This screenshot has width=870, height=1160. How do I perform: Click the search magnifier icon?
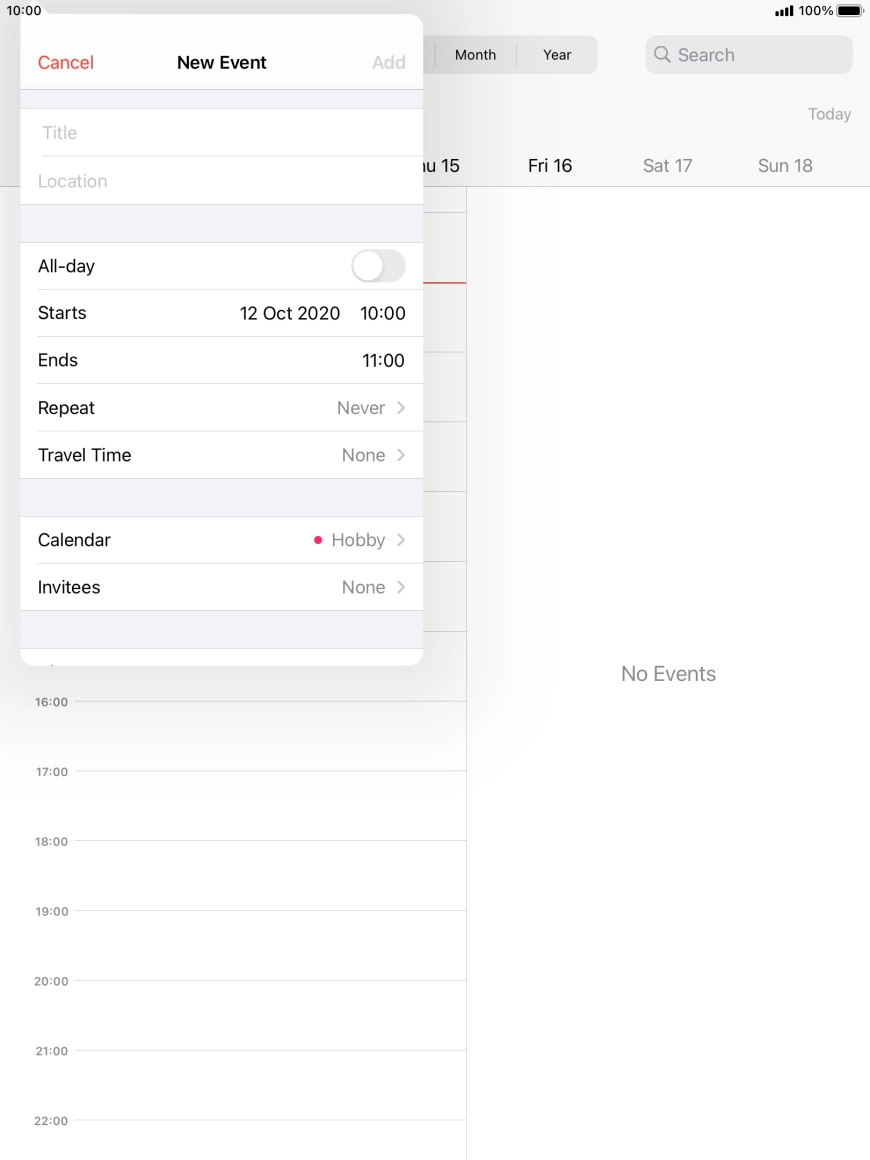[662, 55]
